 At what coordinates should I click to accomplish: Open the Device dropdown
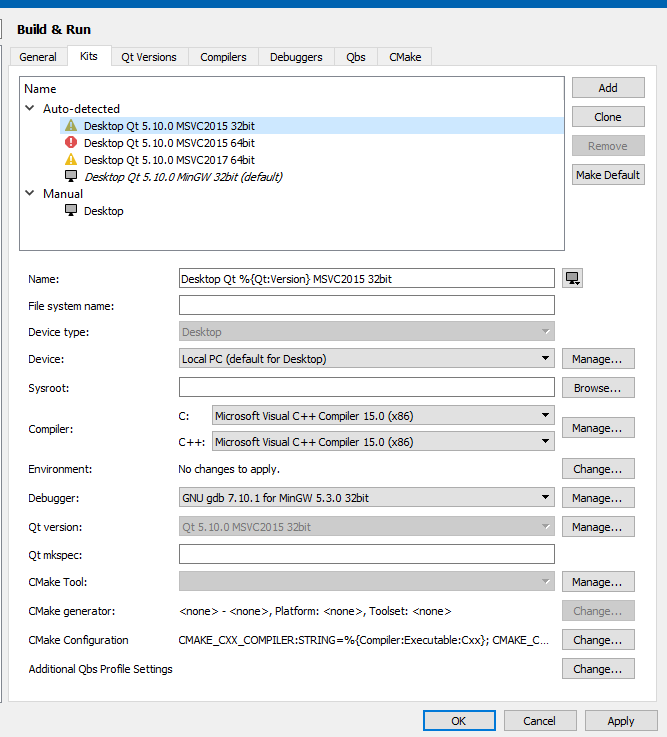(x=367, y=358)
